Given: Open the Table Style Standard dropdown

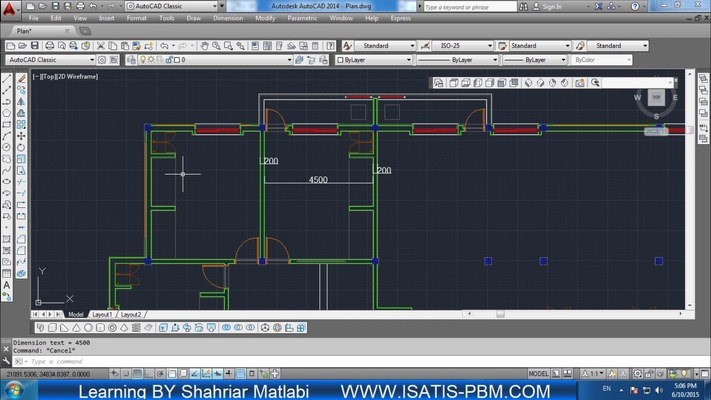Looking at the screenshot, I should point(540,46).
